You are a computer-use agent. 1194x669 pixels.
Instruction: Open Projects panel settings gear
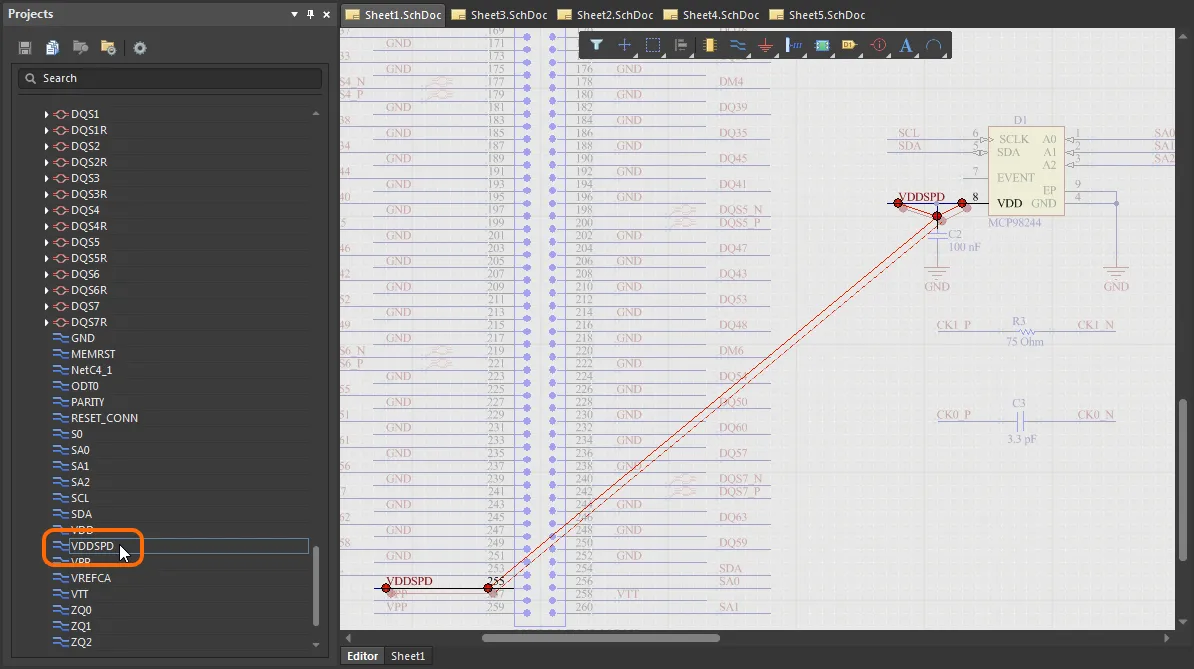coord(139,47)
